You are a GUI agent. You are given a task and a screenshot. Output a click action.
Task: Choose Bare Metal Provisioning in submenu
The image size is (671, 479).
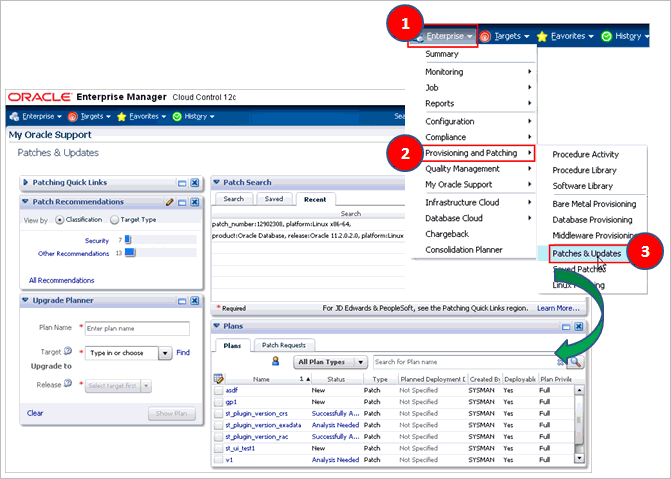[594, 204]
